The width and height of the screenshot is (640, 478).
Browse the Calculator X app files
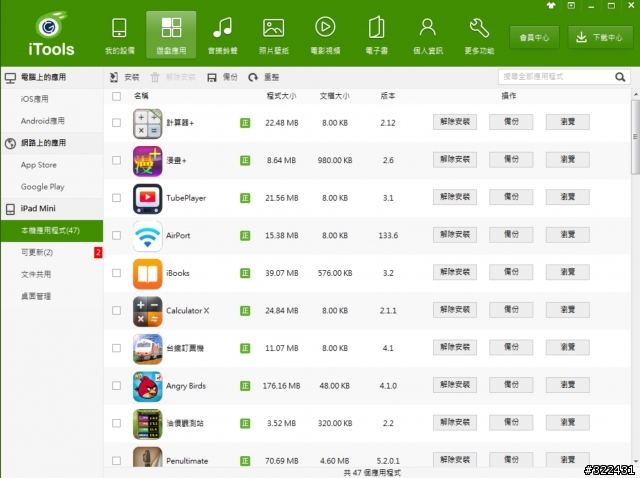pyautogui.click(x=567, y=310)
